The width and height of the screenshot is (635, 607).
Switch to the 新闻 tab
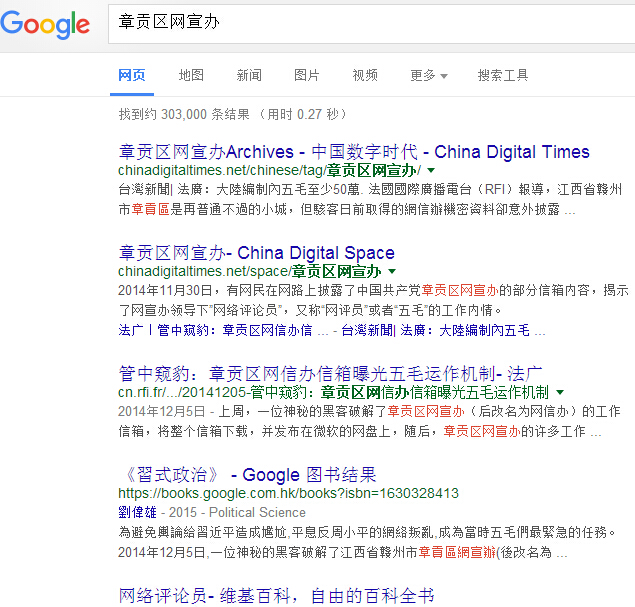pyautogui.click(x=249, y=76)
